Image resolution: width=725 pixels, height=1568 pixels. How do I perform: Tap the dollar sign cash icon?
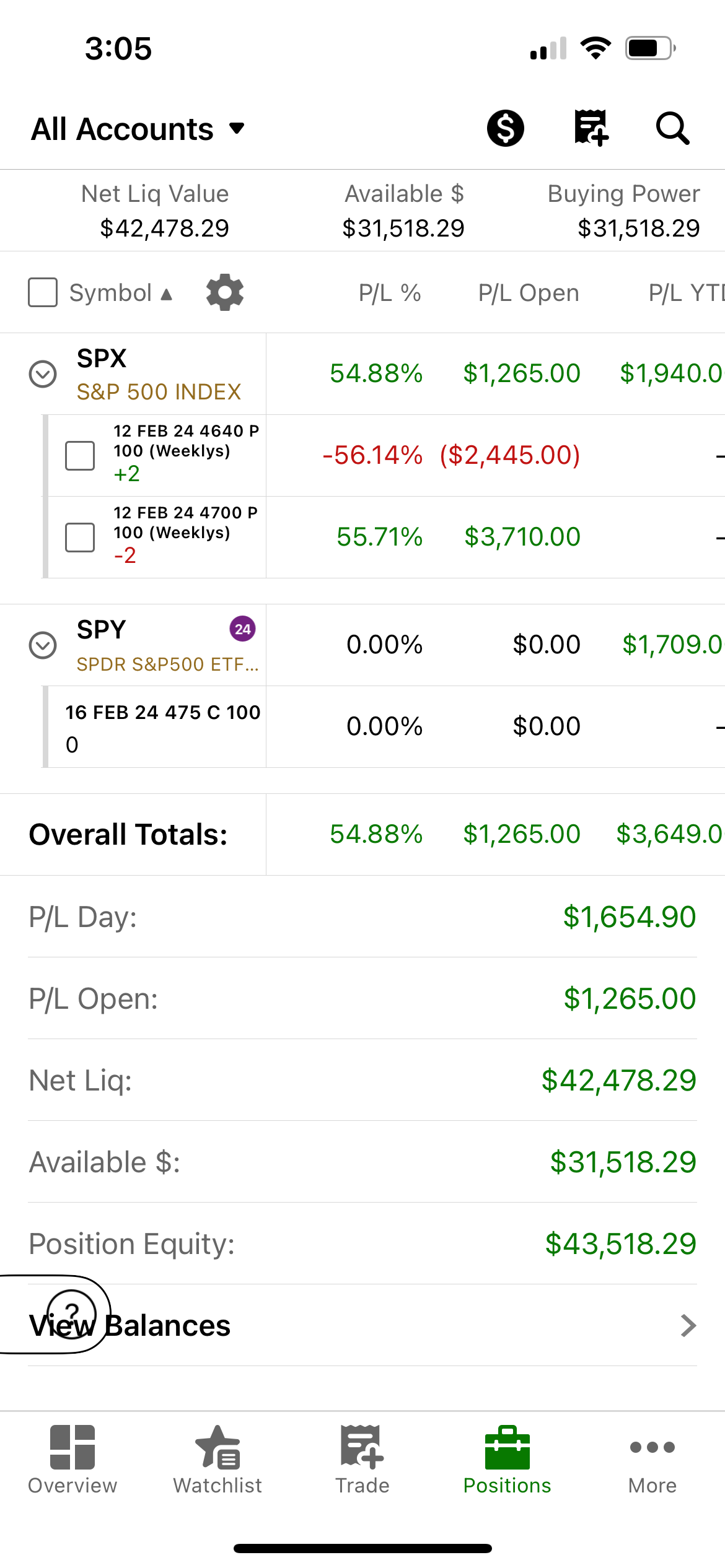click(506, 128)
